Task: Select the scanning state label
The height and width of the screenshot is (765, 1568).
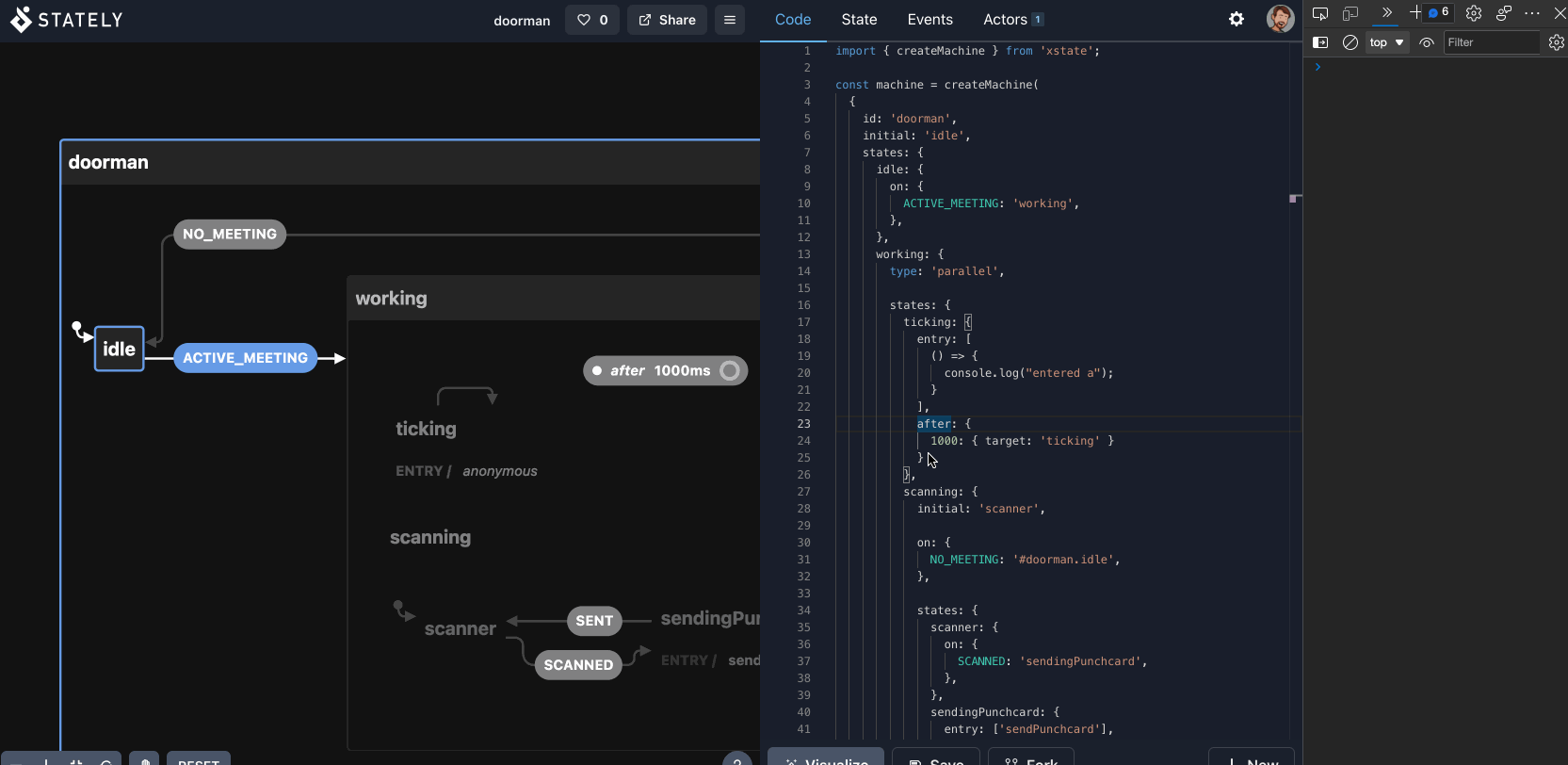Action: click(x=430, y=537)
